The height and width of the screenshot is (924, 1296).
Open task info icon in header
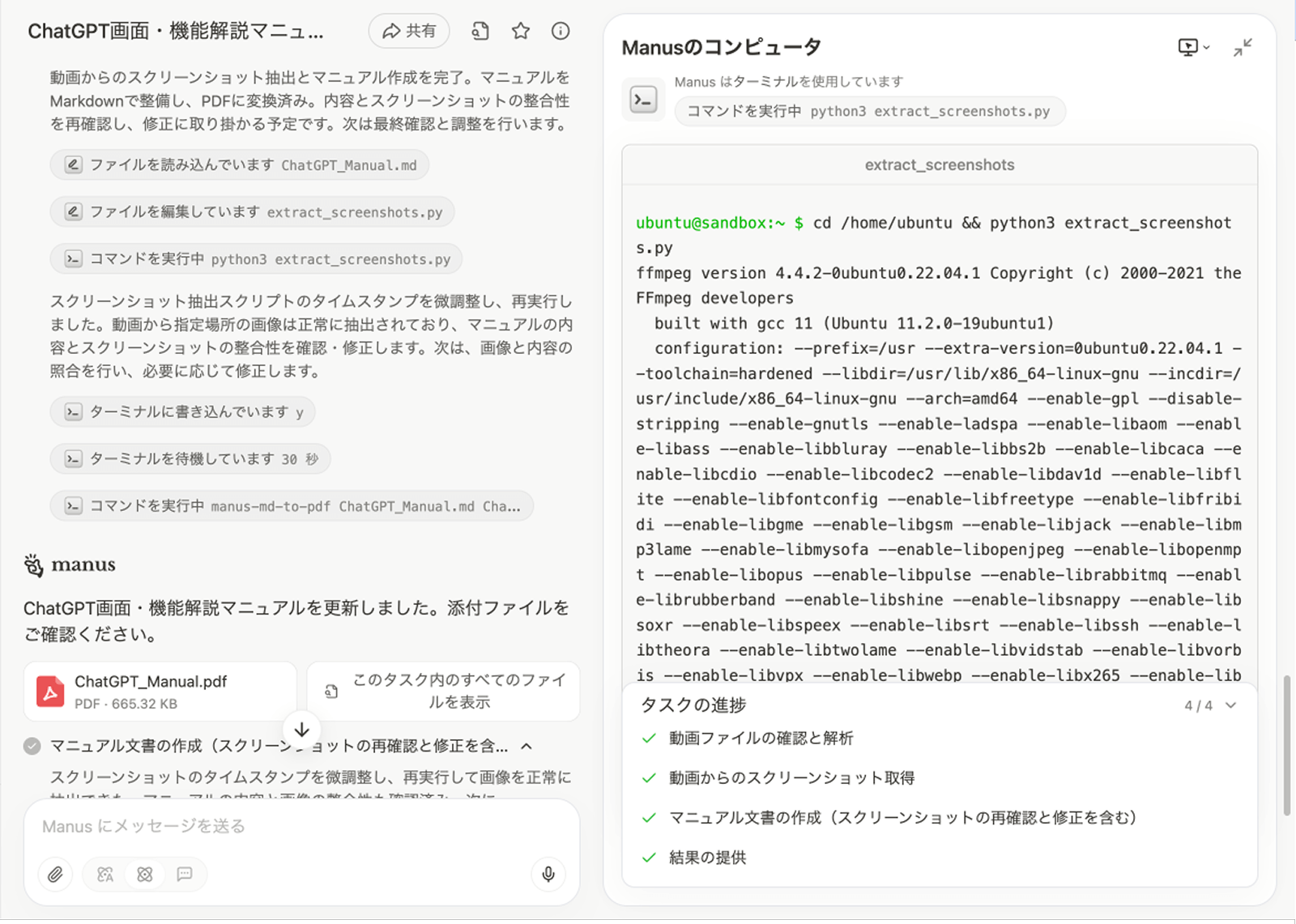(561, 32)
